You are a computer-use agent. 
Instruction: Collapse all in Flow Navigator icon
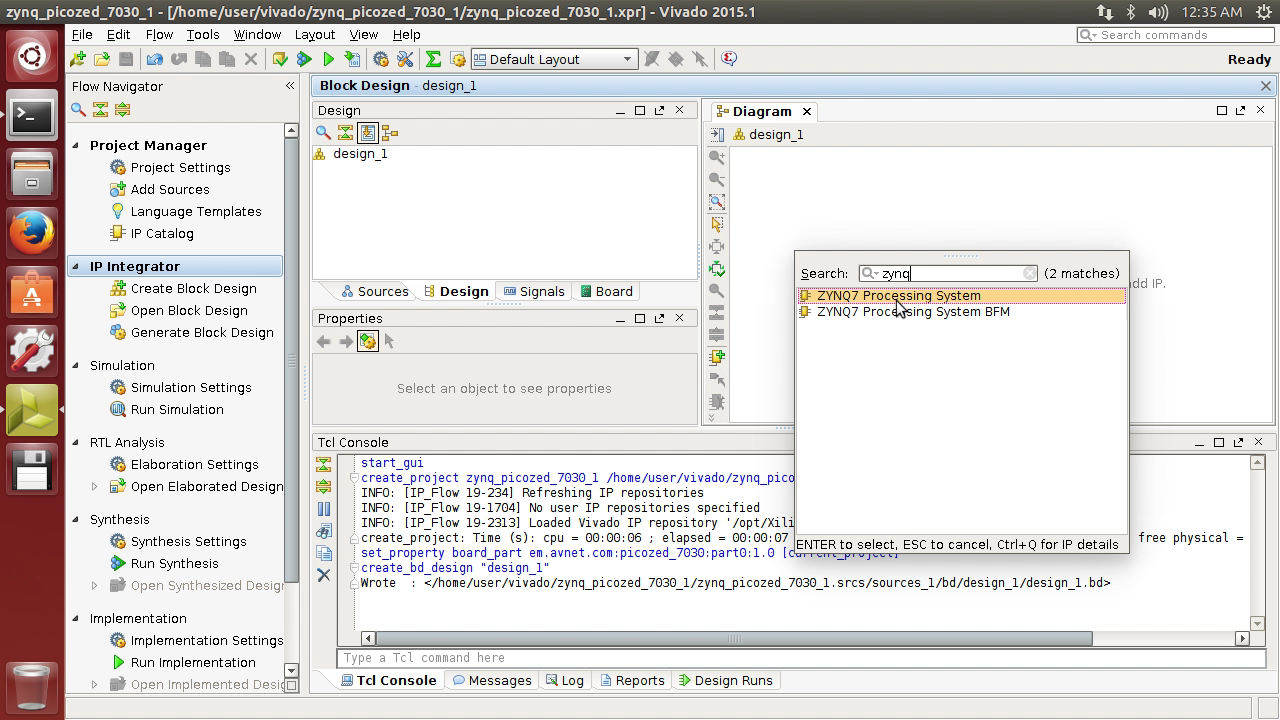[100, 109]
